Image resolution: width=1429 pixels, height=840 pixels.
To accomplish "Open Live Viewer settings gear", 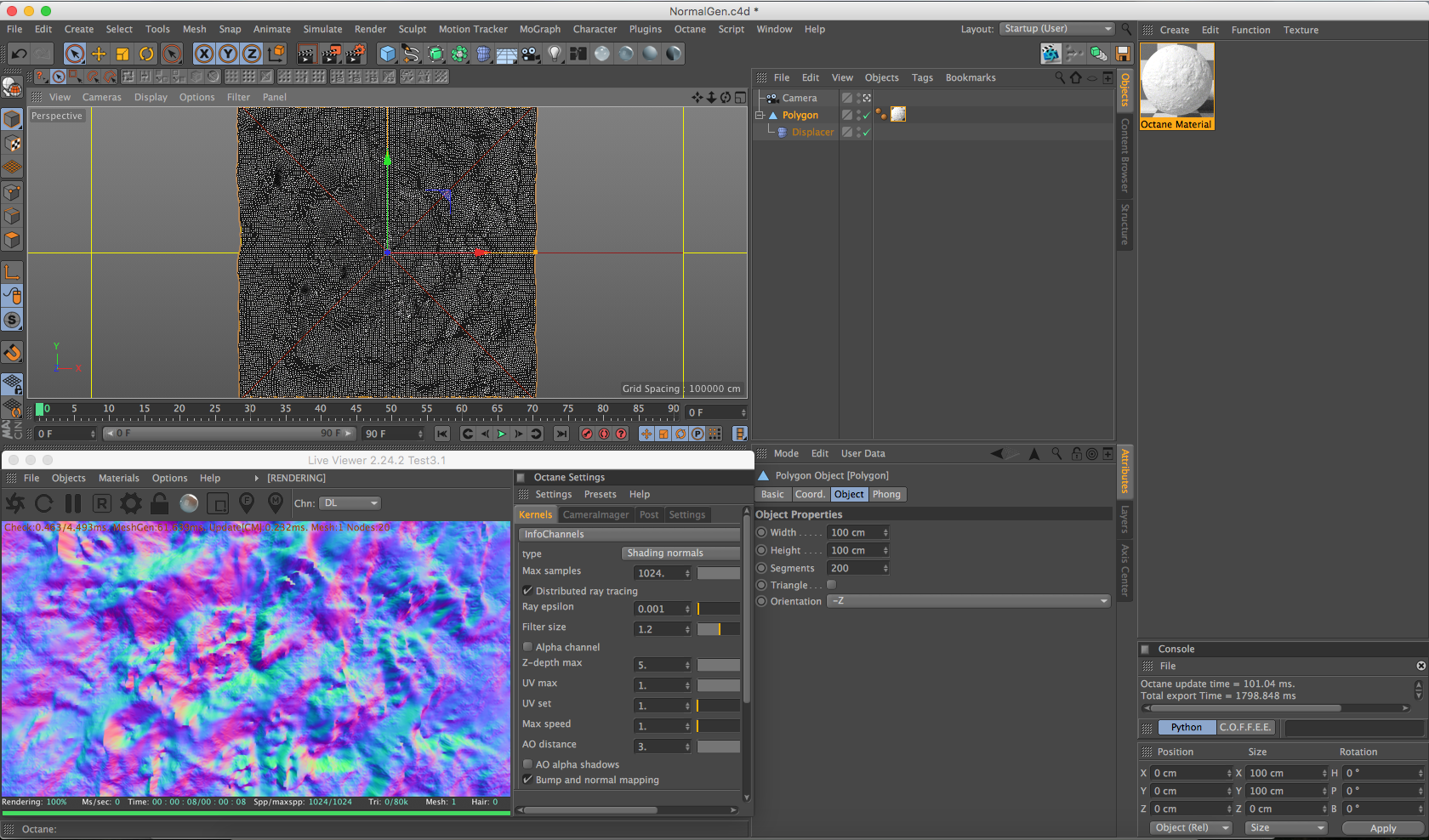I will [131, 503].
